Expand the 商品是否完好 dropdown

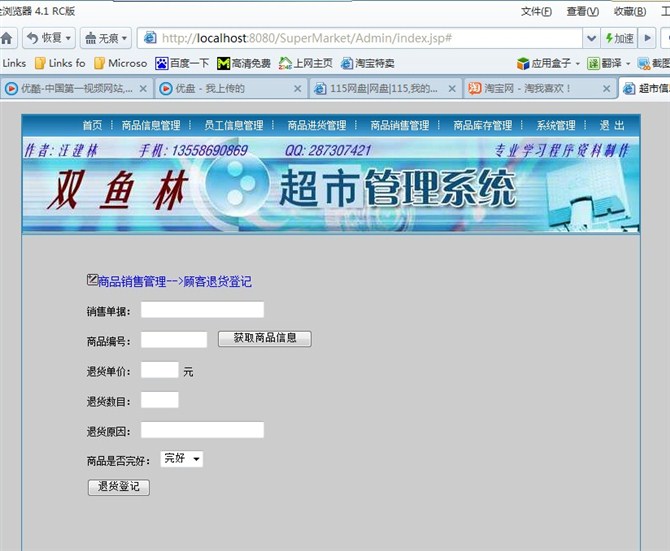coord(181,459)
